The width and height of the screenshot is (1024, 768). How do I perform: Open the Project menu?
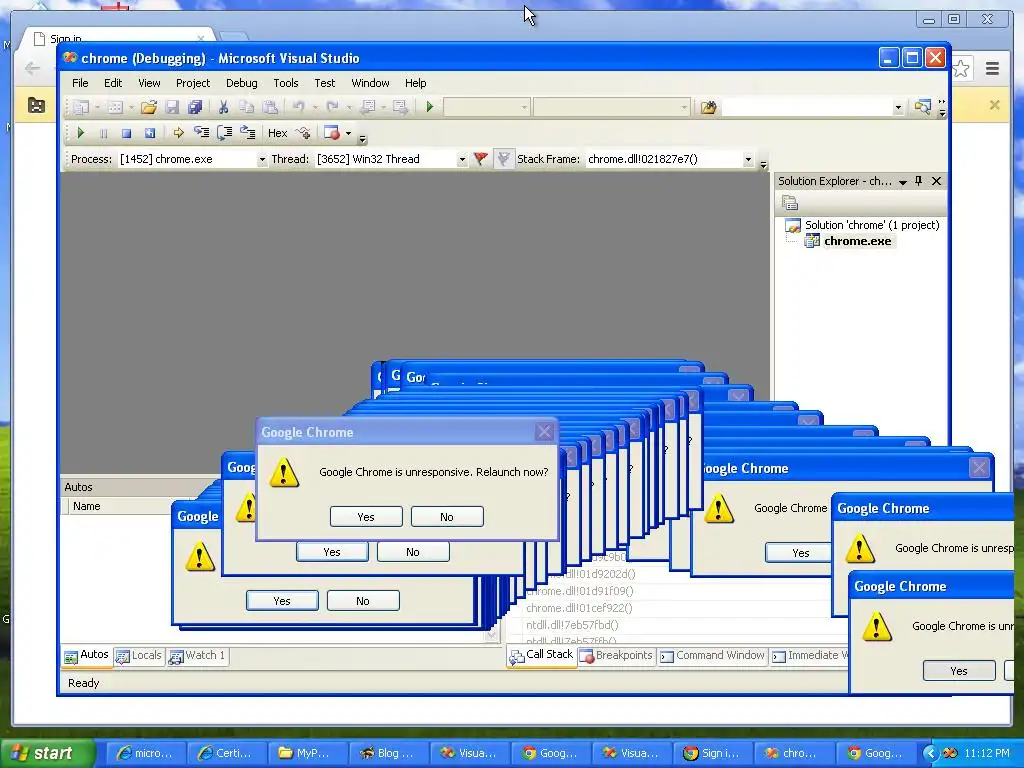click(193, 83)
